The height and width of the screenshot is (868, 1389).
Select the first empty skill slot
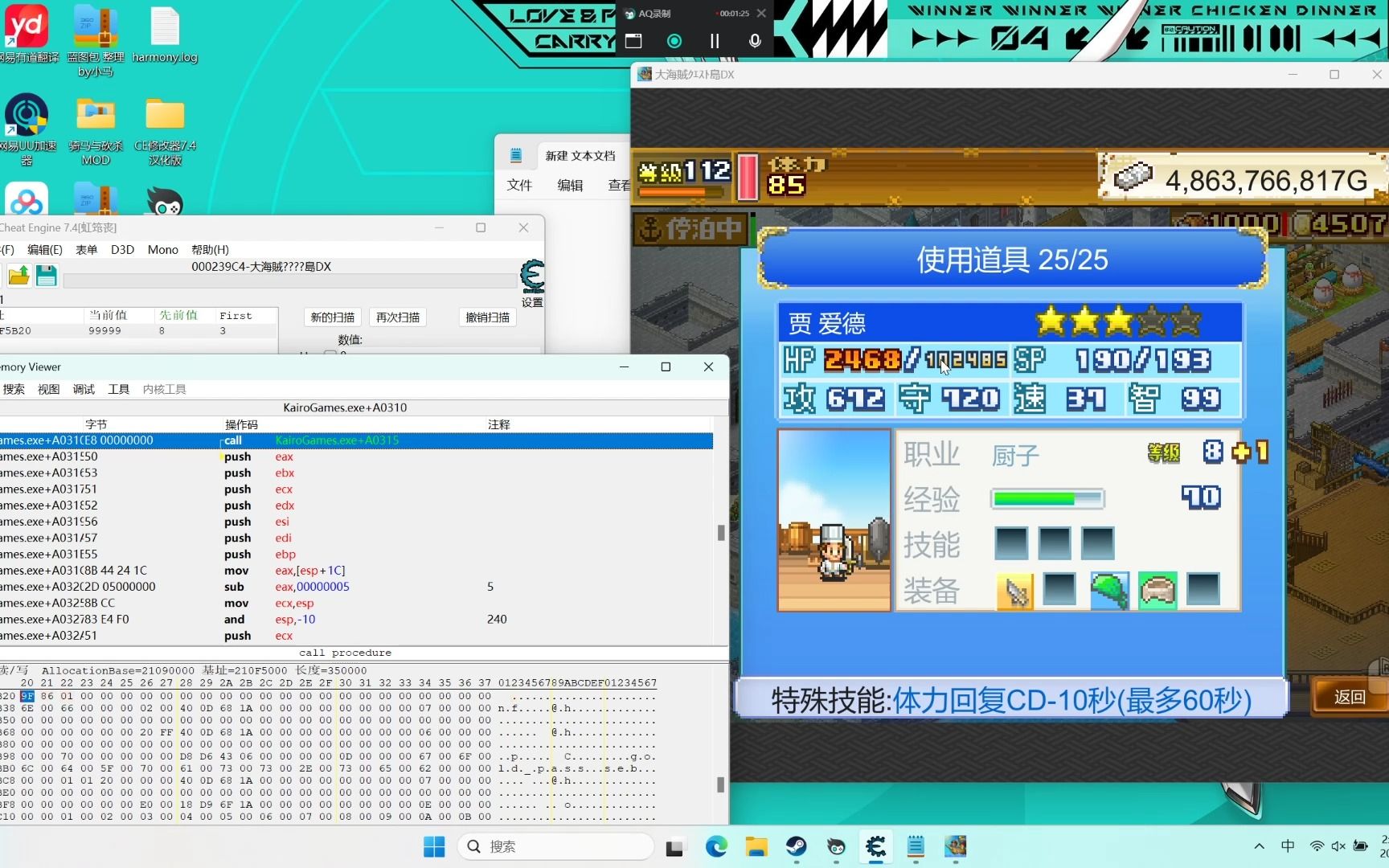1011,543
